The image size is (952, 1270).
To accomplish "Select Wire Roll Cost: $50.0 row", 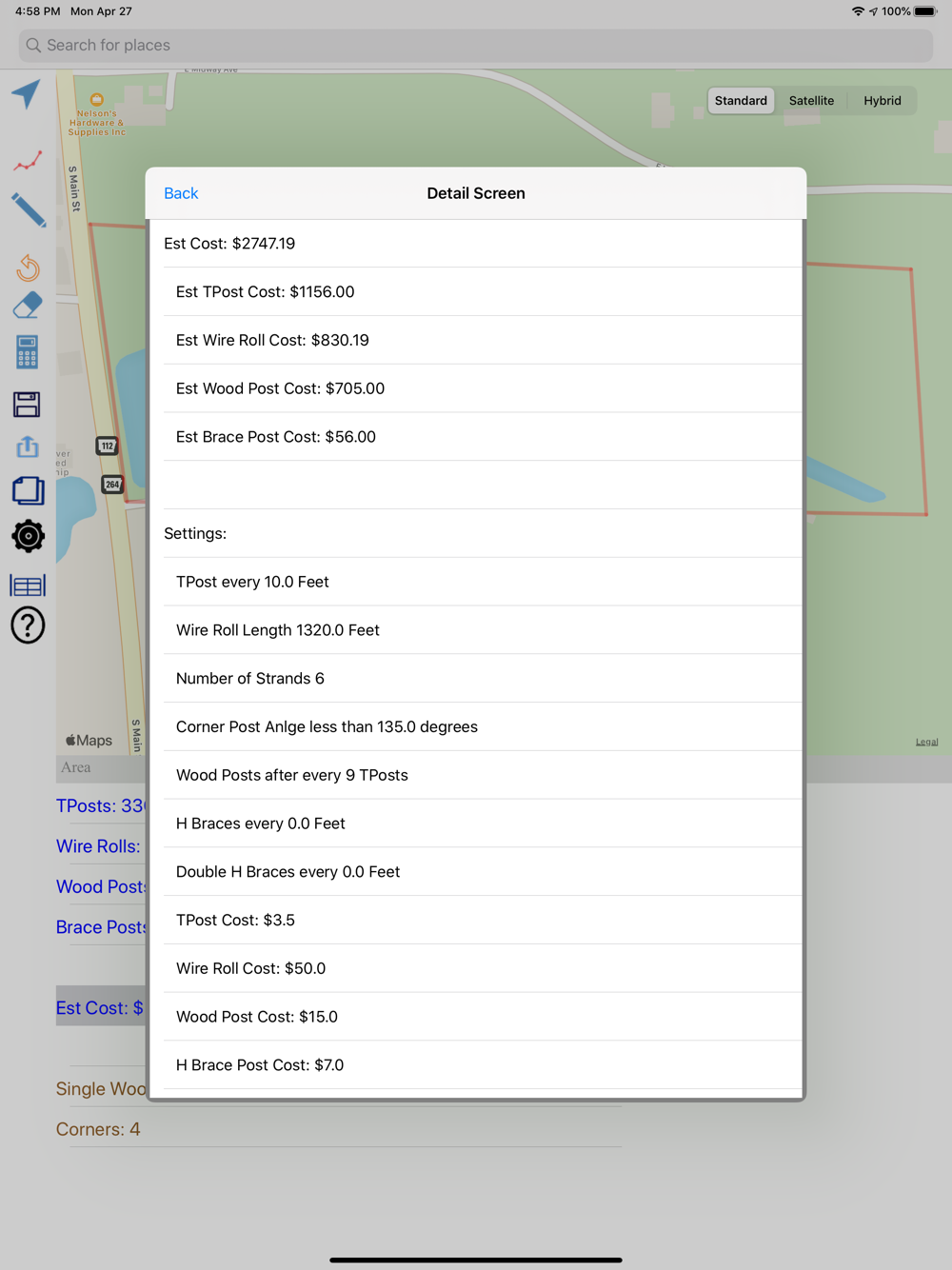I will point(476,968).
